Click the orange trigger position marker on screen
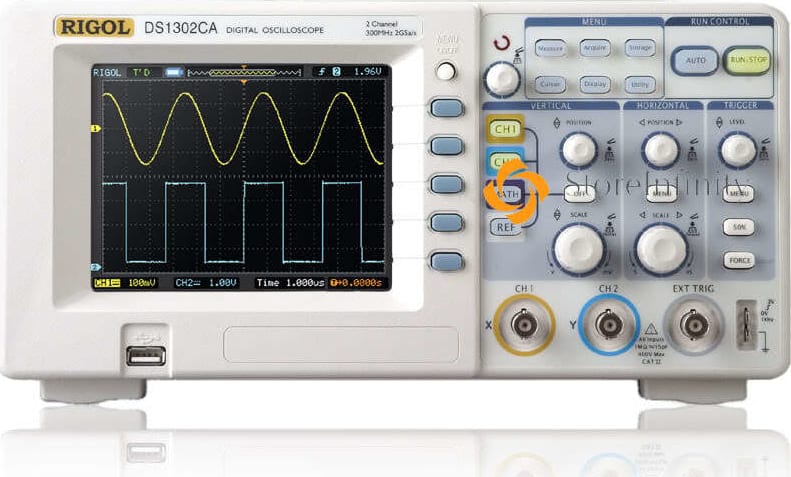The width and height of the screenshot is (791, 477). 244,82
